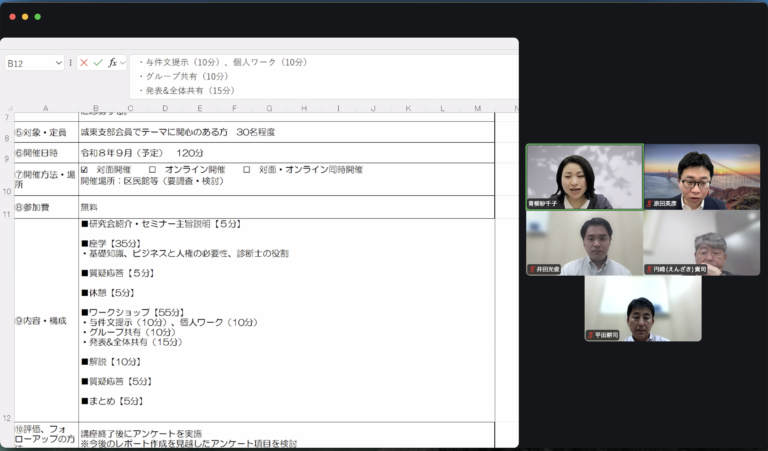Select row 9 header
768x451 pixels.
pyautogui.click(x=7, y=153)
